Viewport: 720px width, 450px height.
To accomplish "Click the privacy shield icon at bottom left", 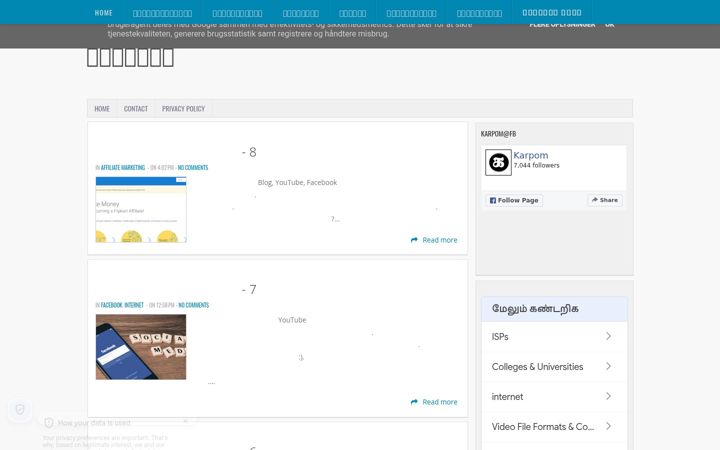I will pyautogui.click(x=20, y=409).
